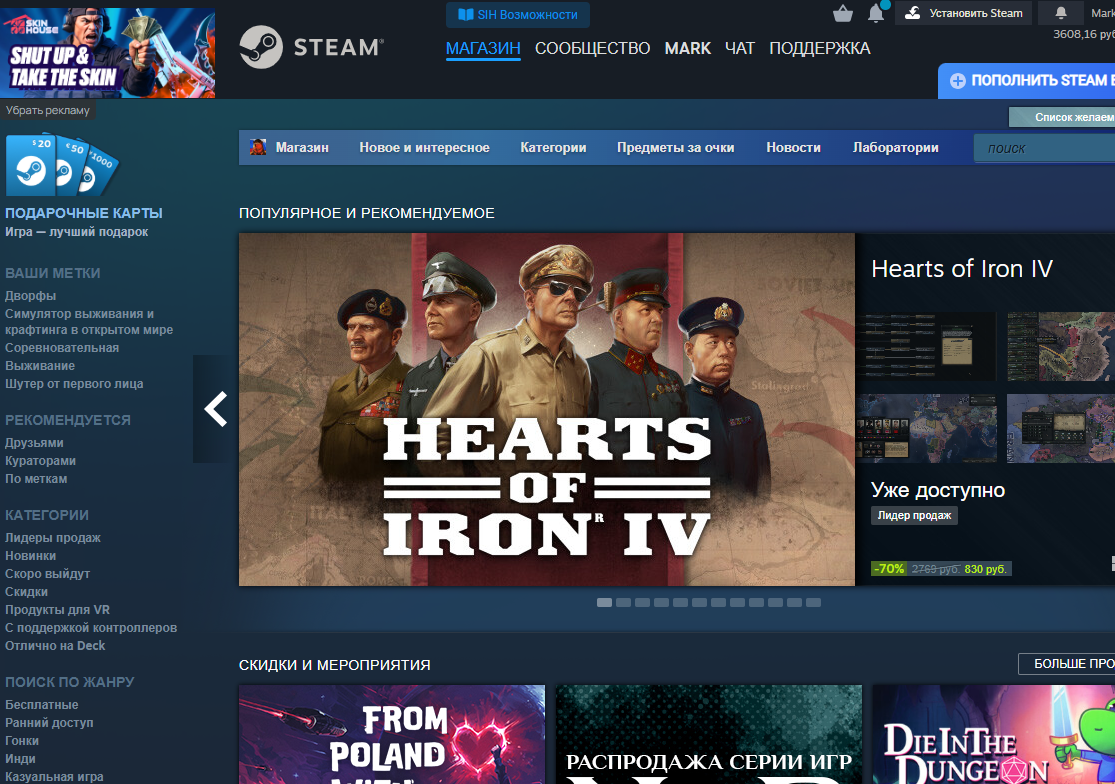Expand Категории menu
This screenshot has height=784, width=1115.
click(x=553, y=148)
